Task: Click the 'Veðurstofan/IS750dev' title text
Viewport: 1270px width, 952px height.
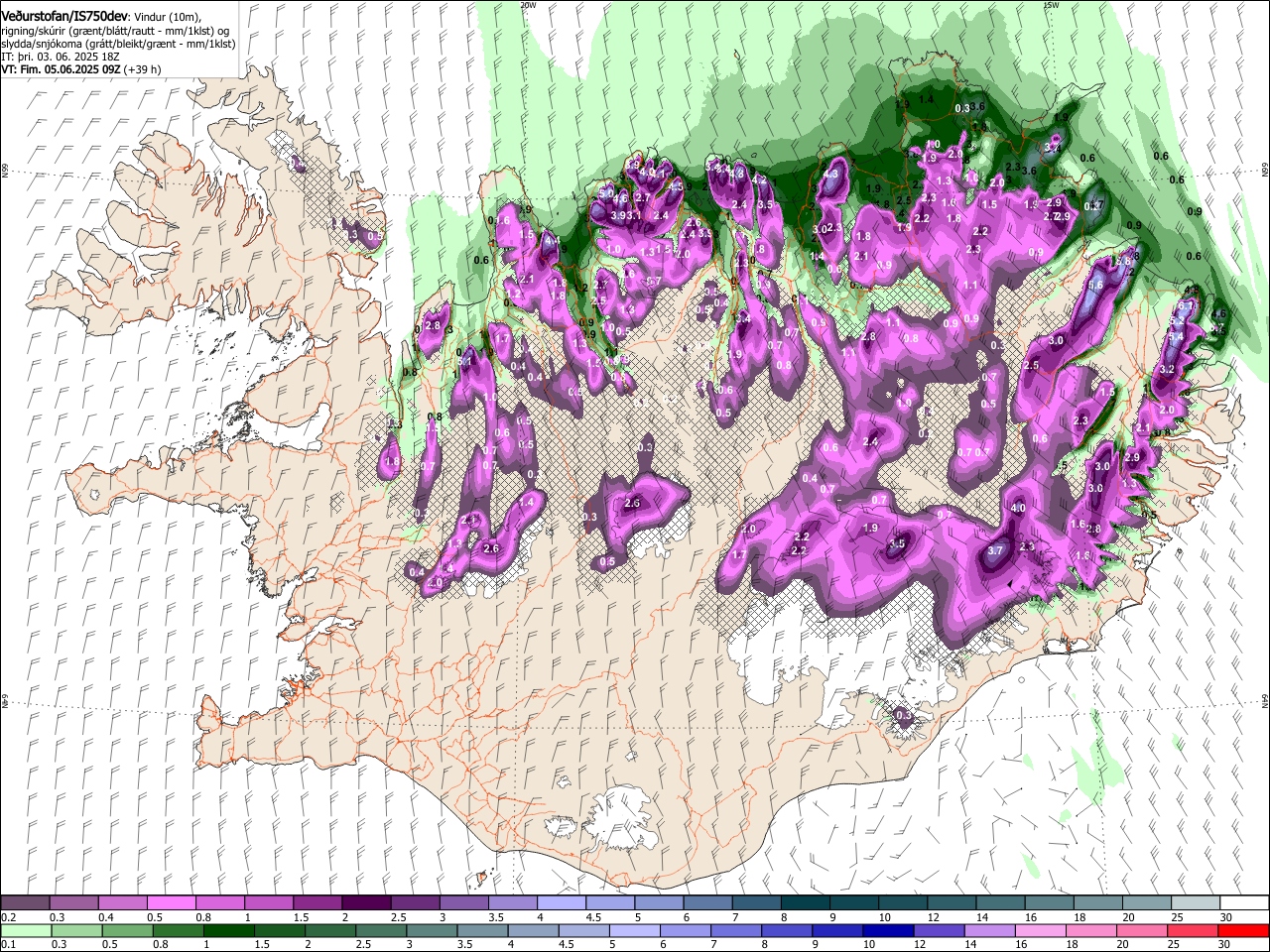Action: pyautogui.click(x=64, y=17)
